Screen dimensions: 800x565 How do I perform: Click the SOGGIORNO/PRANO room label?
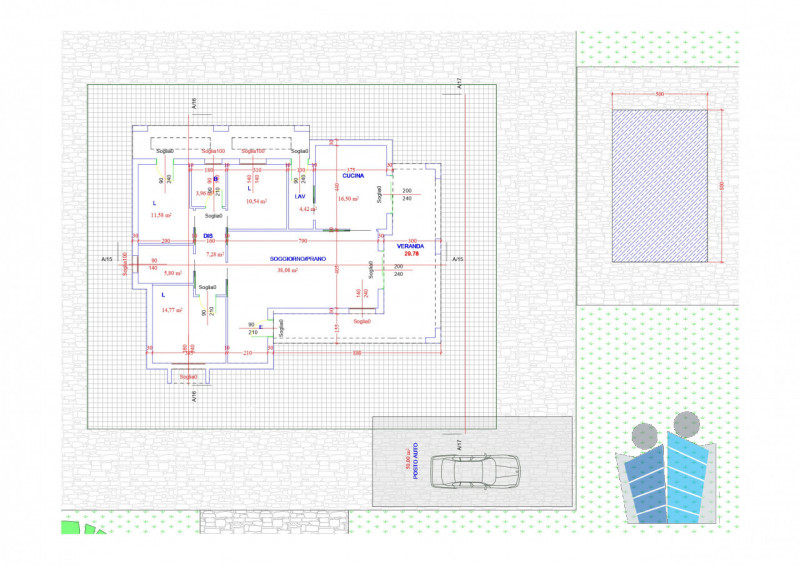299,259
